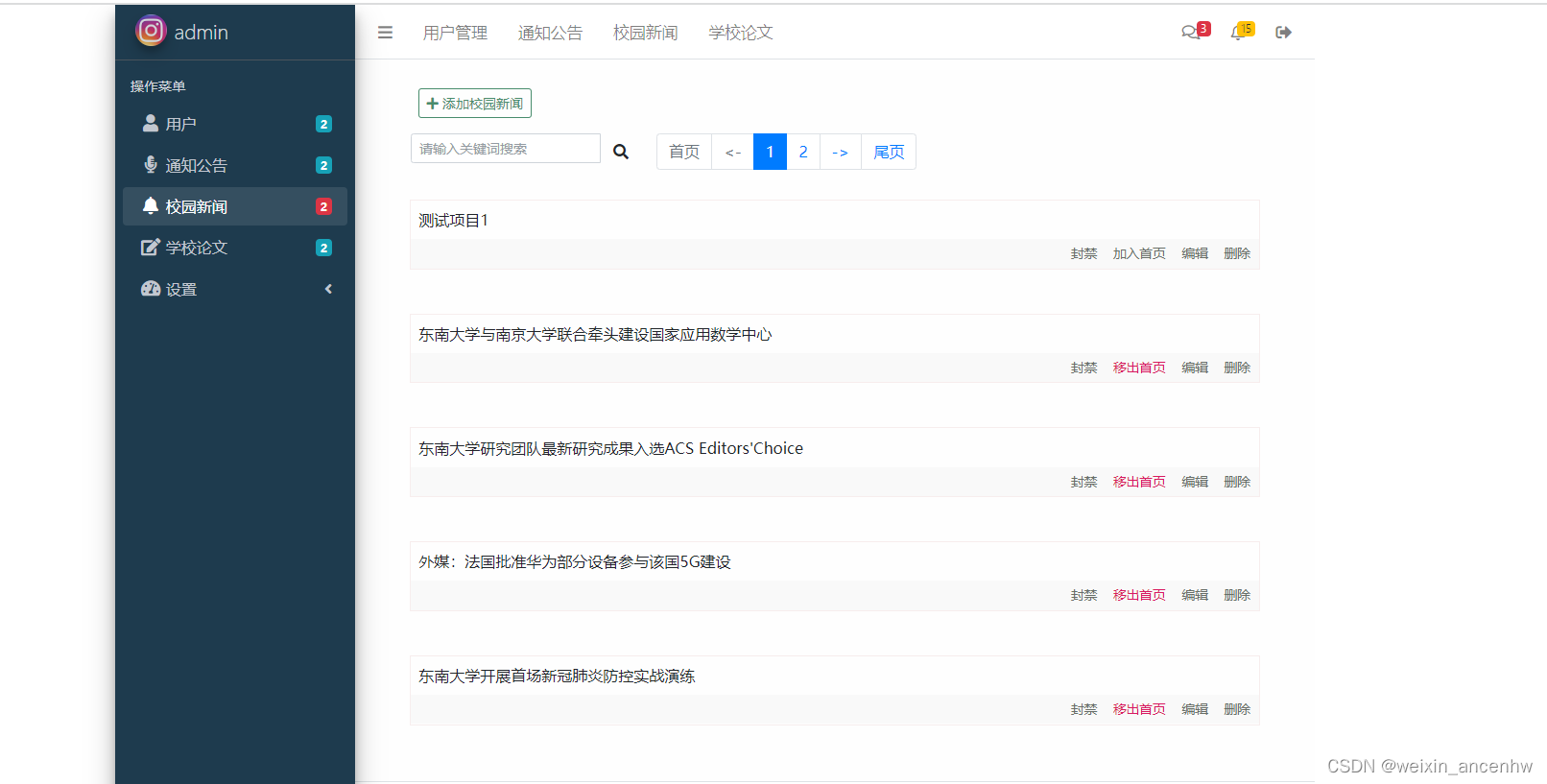Click the magnifier search icon

(x=621, y=152)
